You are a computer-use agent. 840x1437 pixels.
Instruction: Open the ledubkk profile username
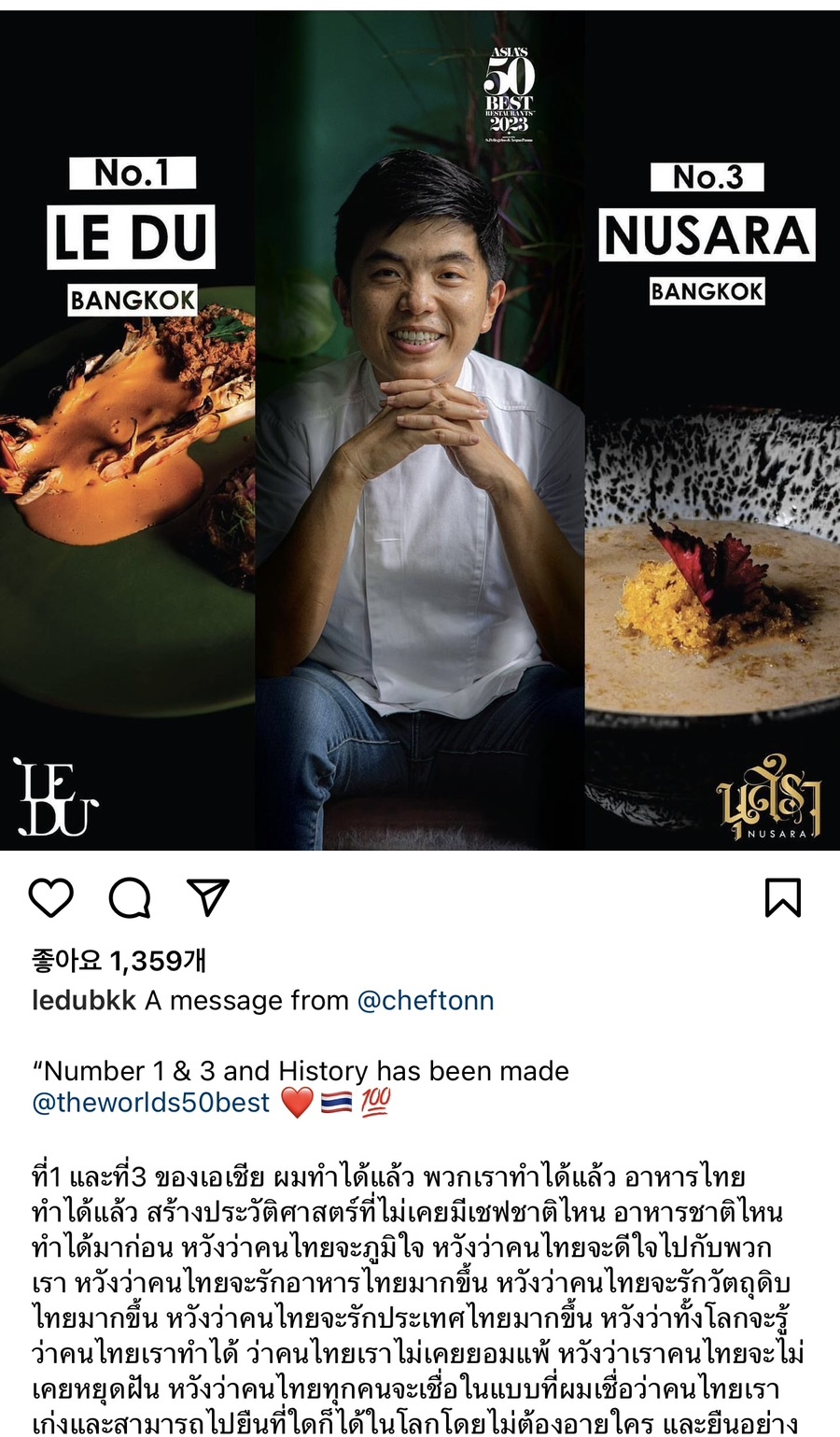[x=84, y=1000]
